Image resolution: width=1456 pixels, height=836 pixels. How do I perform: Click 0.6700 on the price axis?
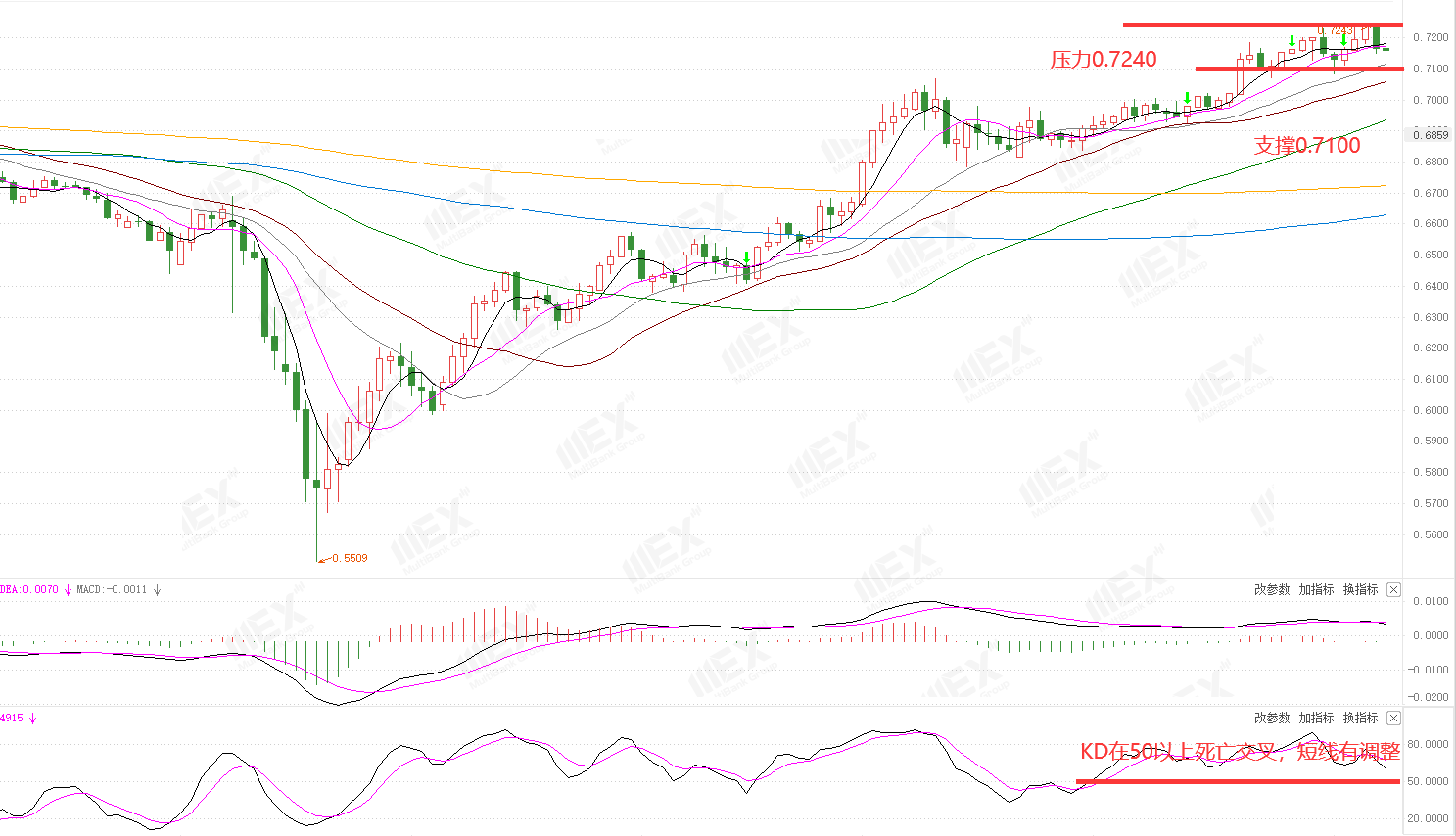[x=1432, y=193]
